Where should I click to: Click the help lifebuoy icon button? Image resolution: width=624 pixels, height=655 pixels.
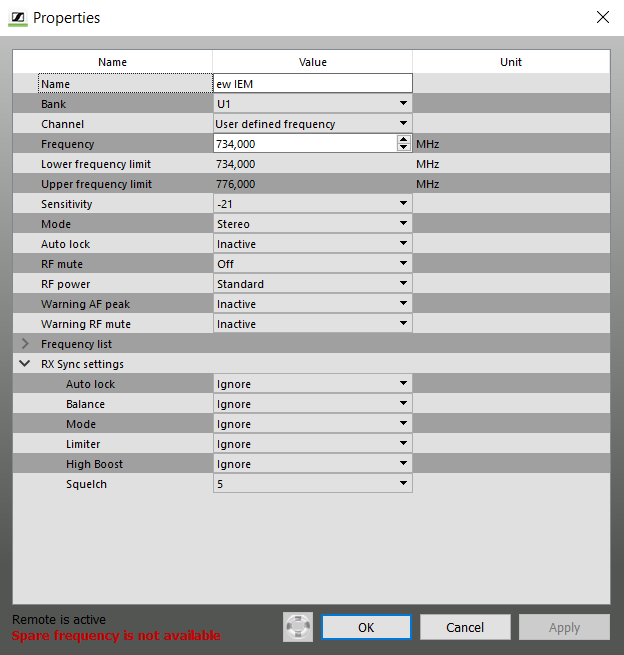coord(298,627)
